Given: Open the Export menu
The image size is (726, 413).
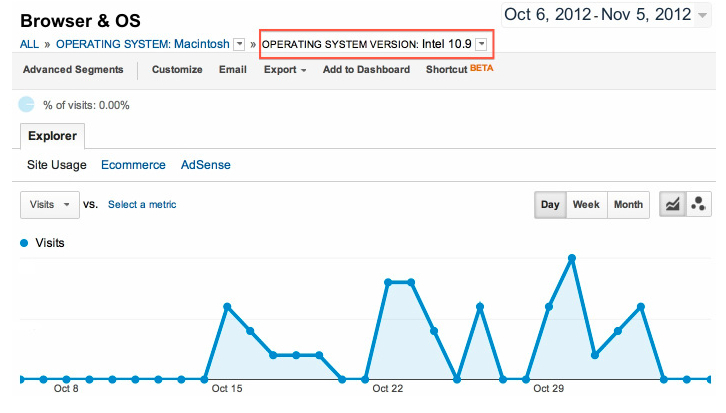Looking at the screenshot, I should tap(285, 70).
